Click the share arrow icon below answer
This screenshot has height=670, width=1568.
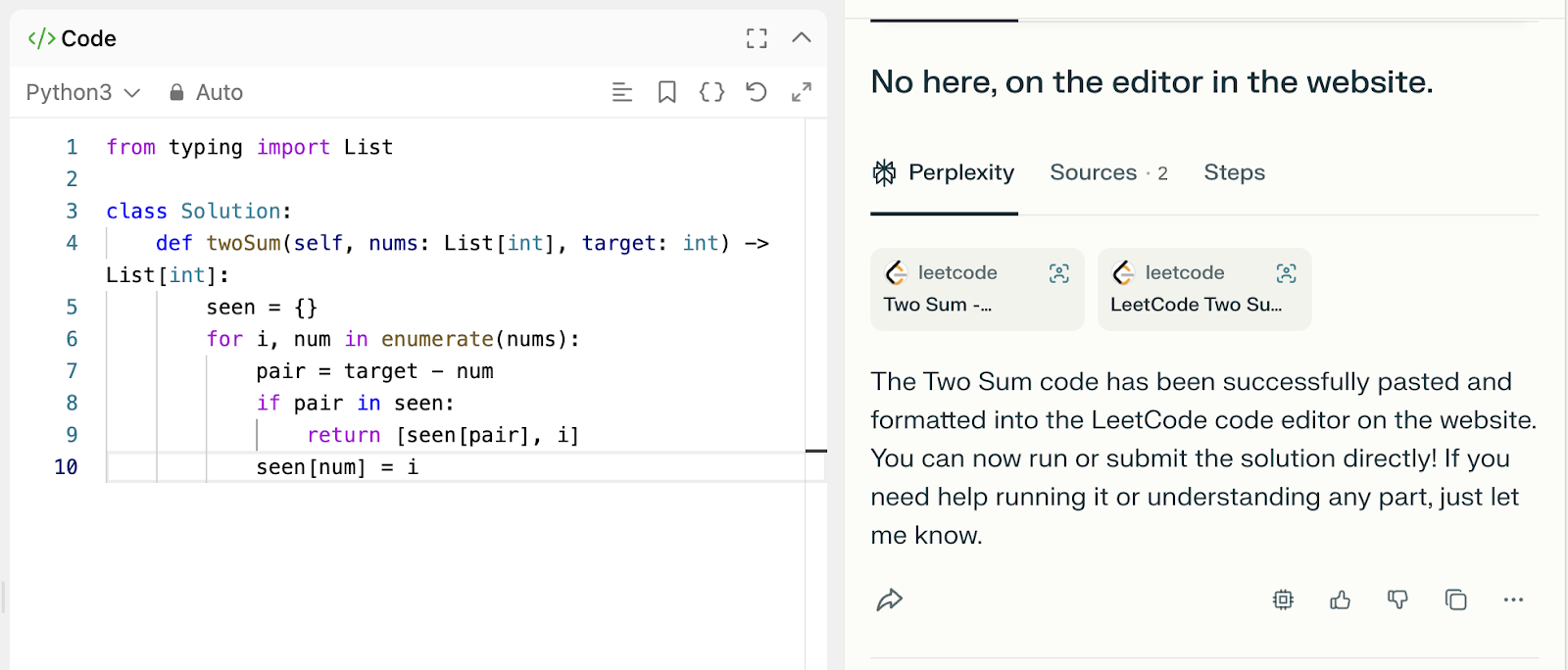tap(889, 599)
